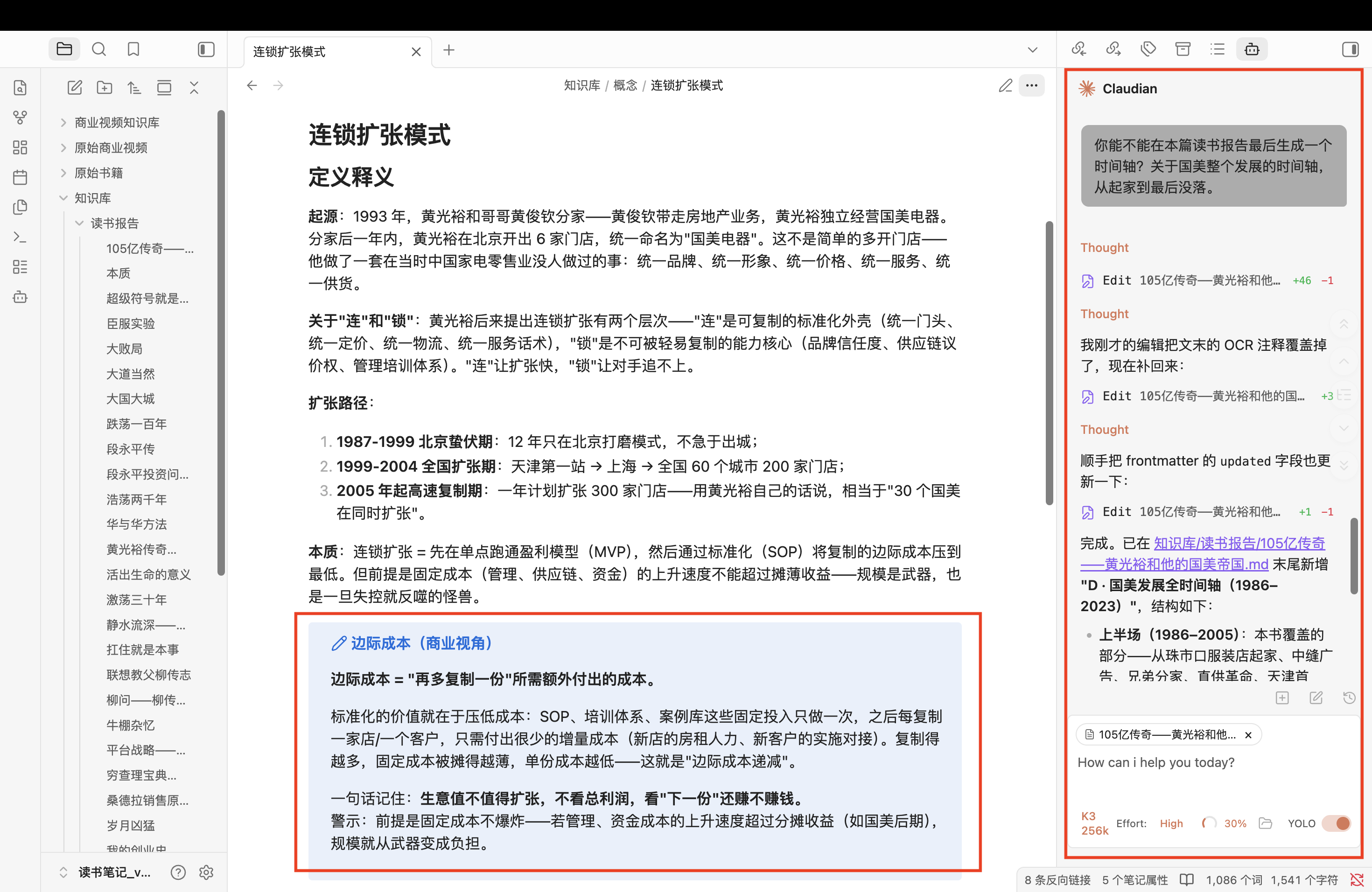Remove the attached 105亿传奇 file chip

1249,735
